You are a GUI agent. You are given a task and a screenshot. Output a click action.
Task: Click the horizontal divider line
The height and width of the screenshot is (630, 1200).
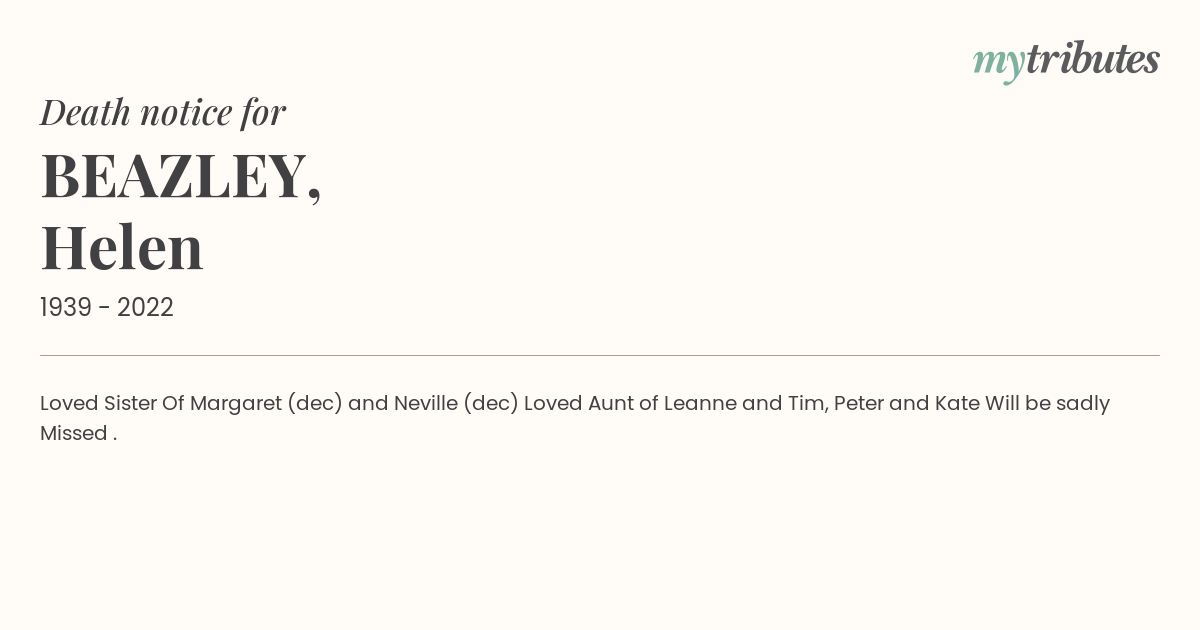tap(600, 355)
